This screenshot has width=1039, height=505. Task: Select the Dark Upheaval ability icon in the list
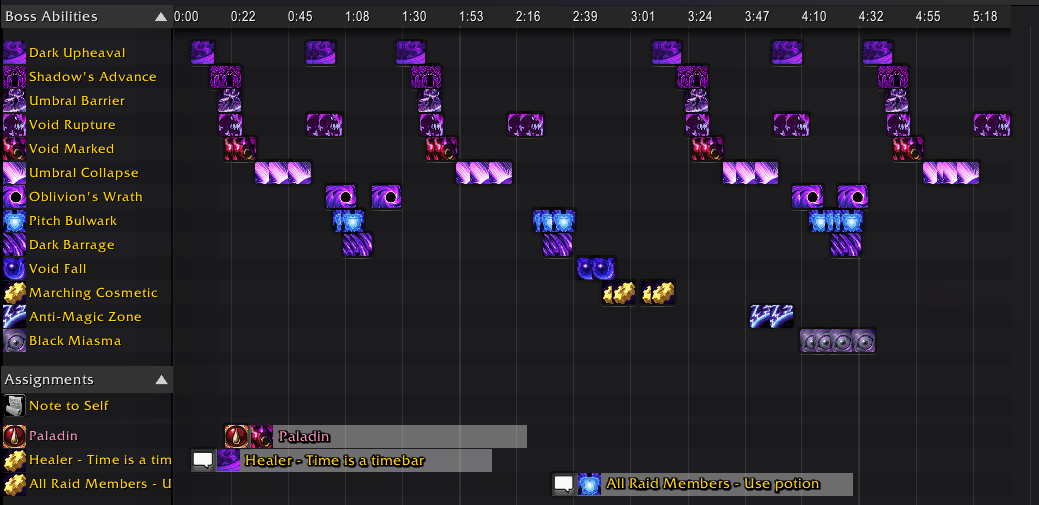coord(15,52)
